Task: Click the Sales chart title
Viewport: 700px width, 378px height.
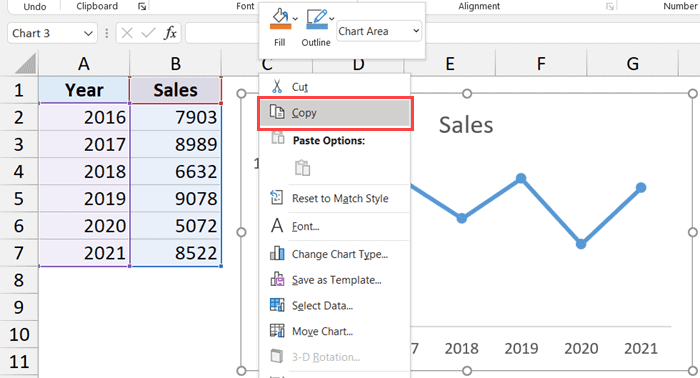Action: (466, 125)
